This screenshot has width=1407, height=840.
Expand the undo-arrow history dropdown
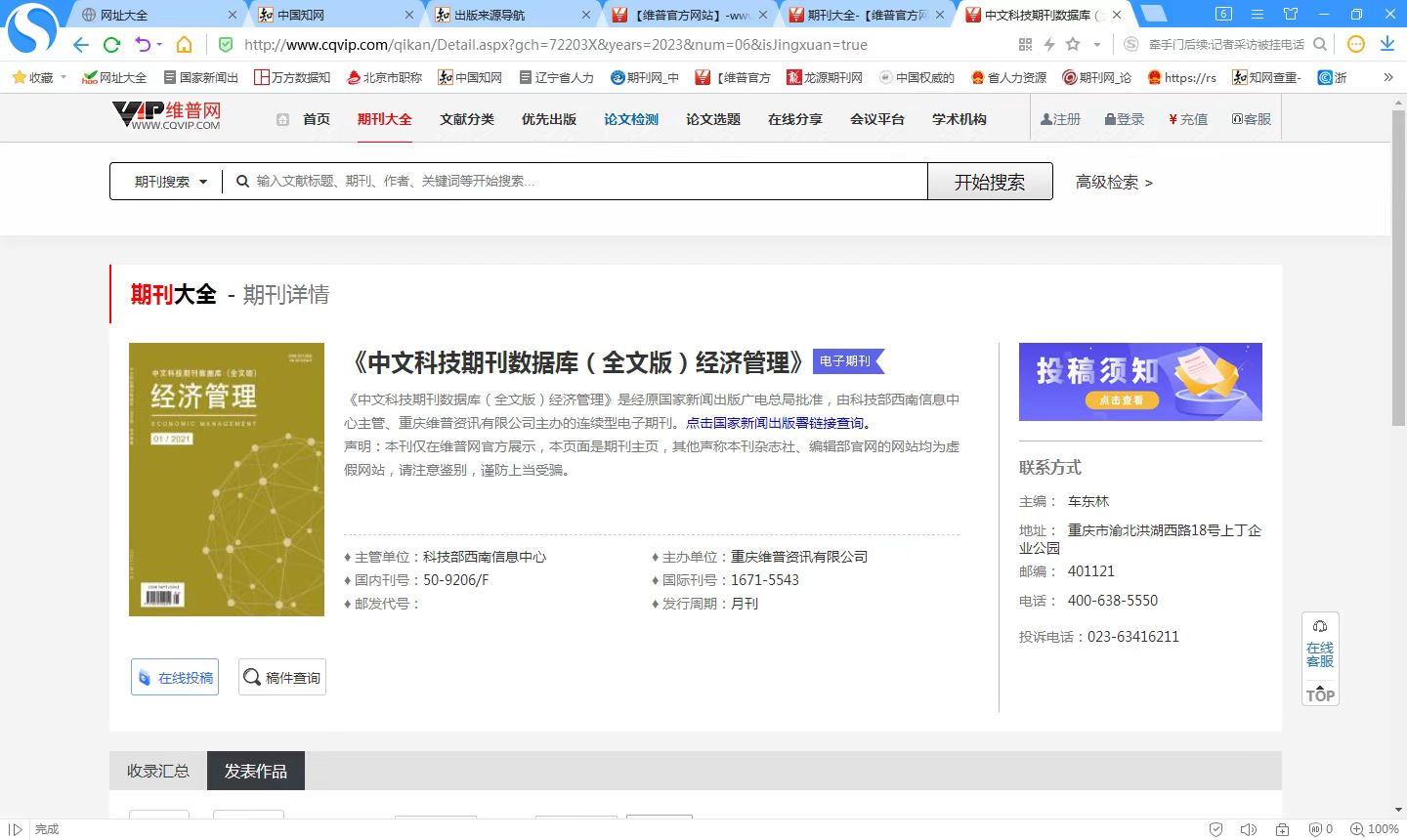click(x=159, y=45)
